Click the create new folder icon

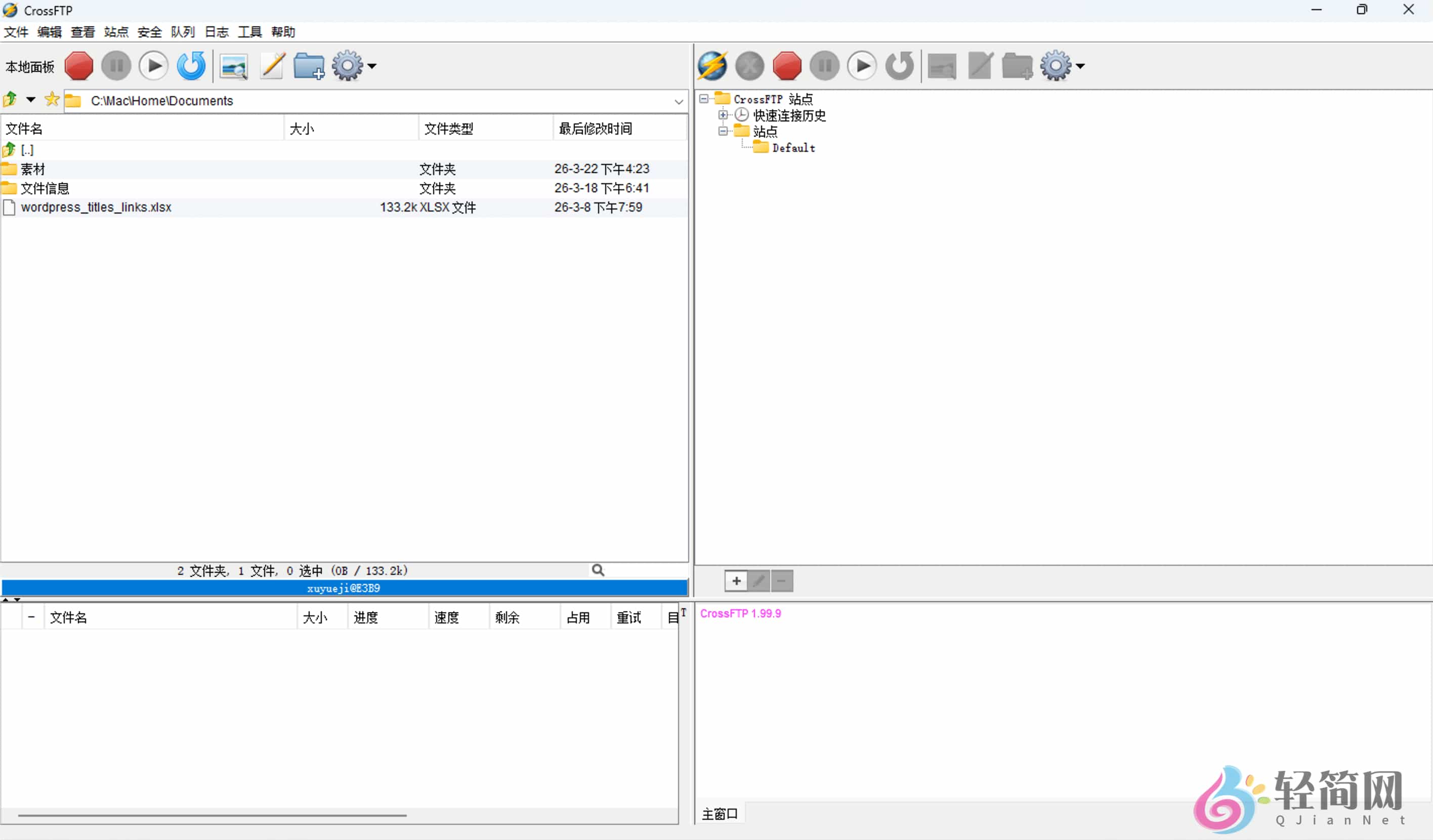tap(308, 65)
